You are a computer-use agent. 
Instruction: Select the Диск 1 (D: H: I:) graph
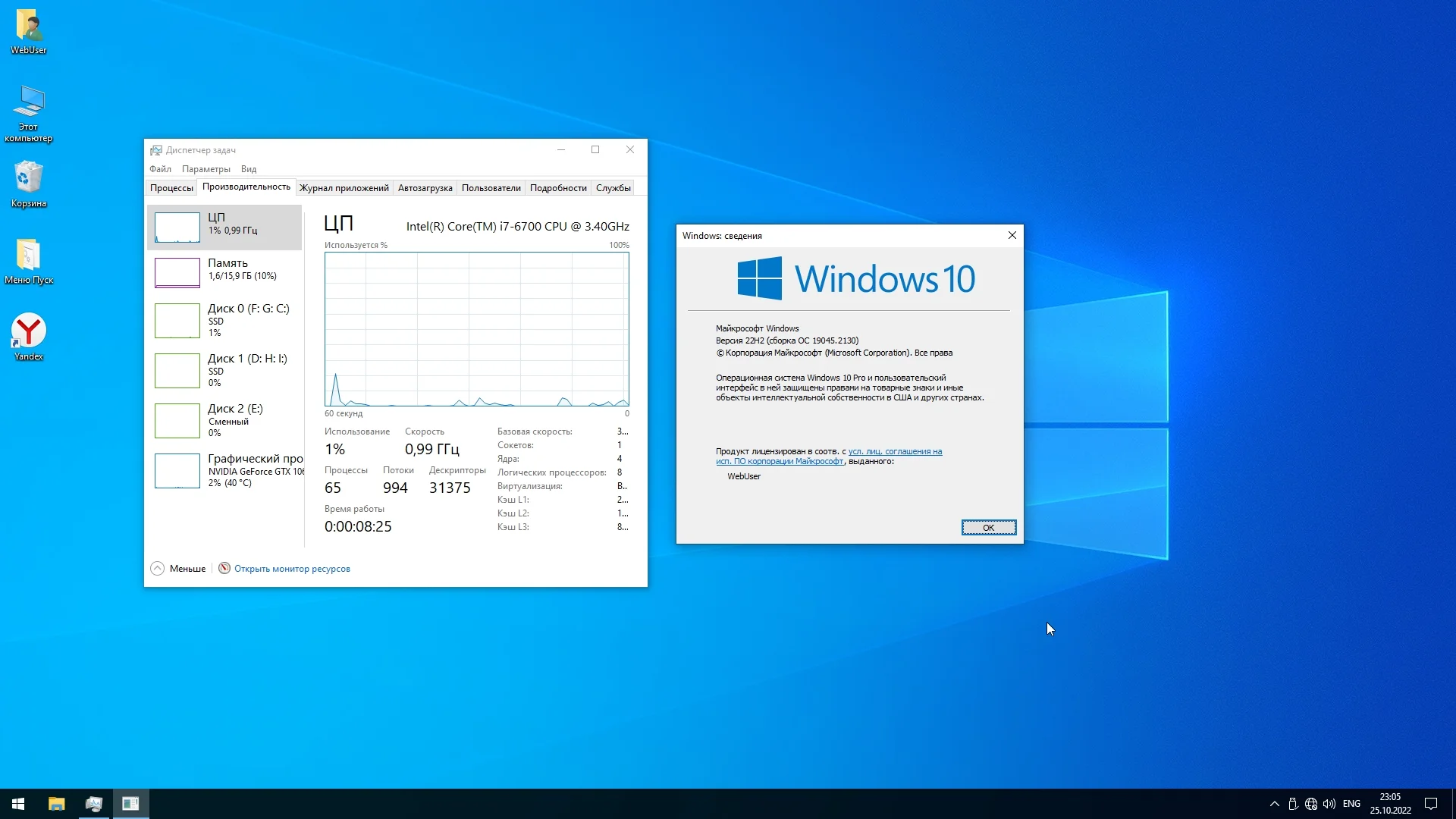tap(177, 371)
